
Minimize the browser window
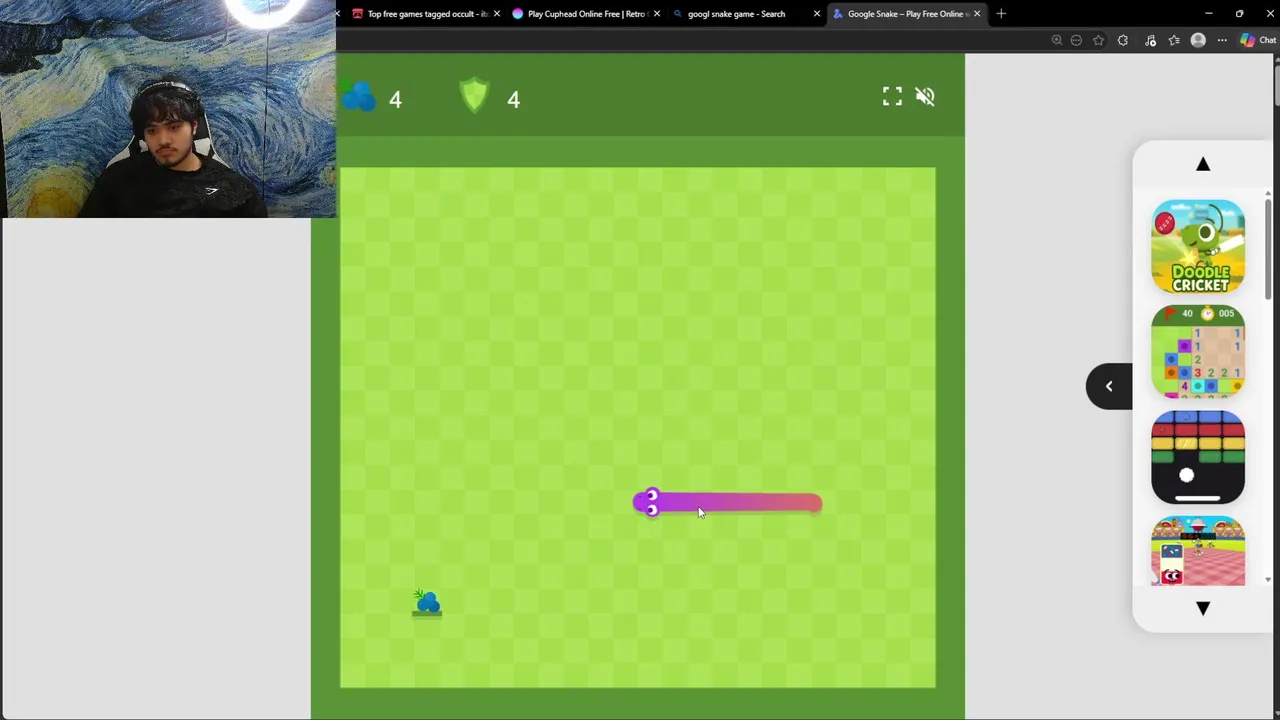tap(1208, 14)
